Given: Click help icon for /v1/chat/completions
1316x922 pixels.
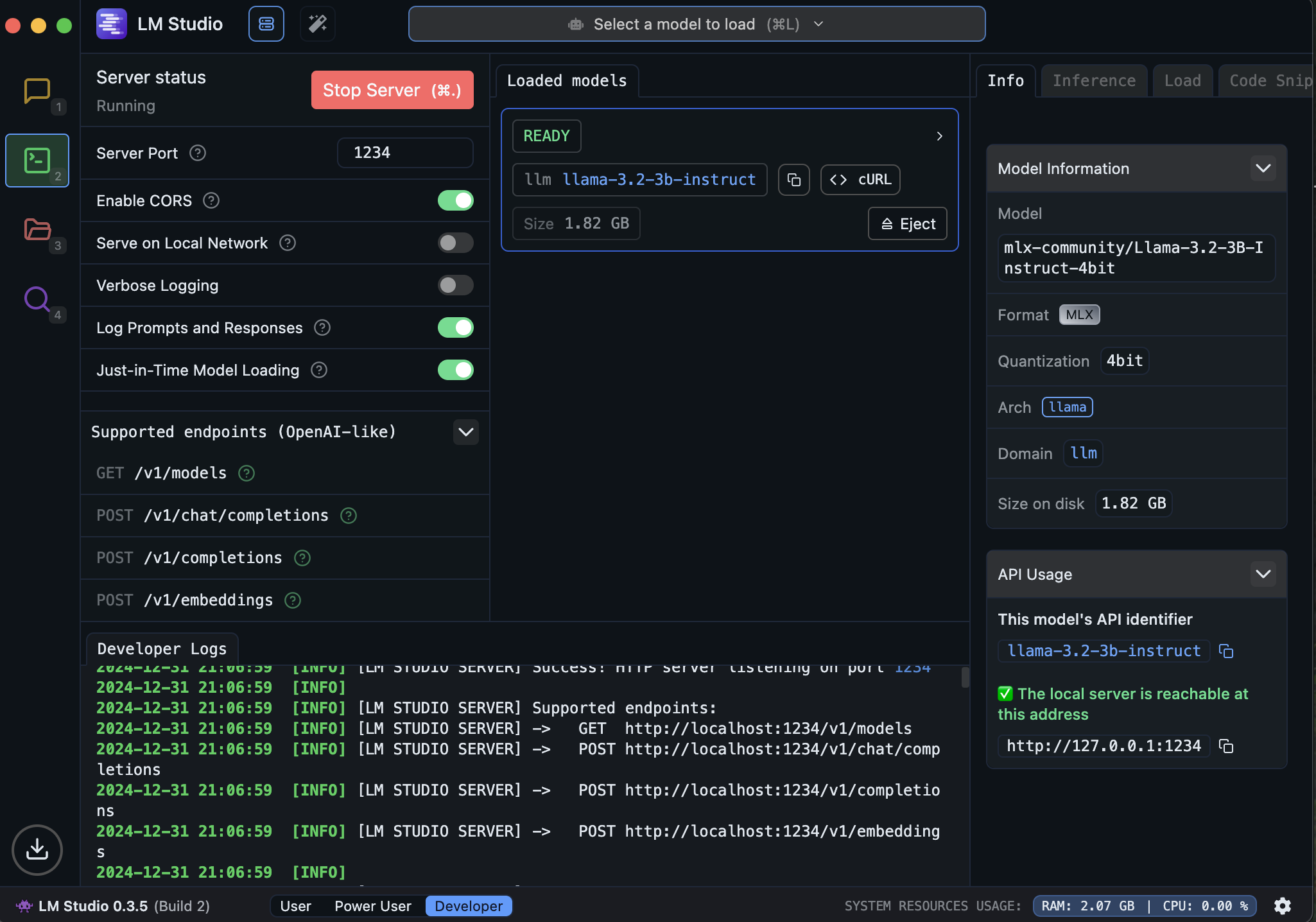Looking at the screenshot, I should (x=349, y=516).
